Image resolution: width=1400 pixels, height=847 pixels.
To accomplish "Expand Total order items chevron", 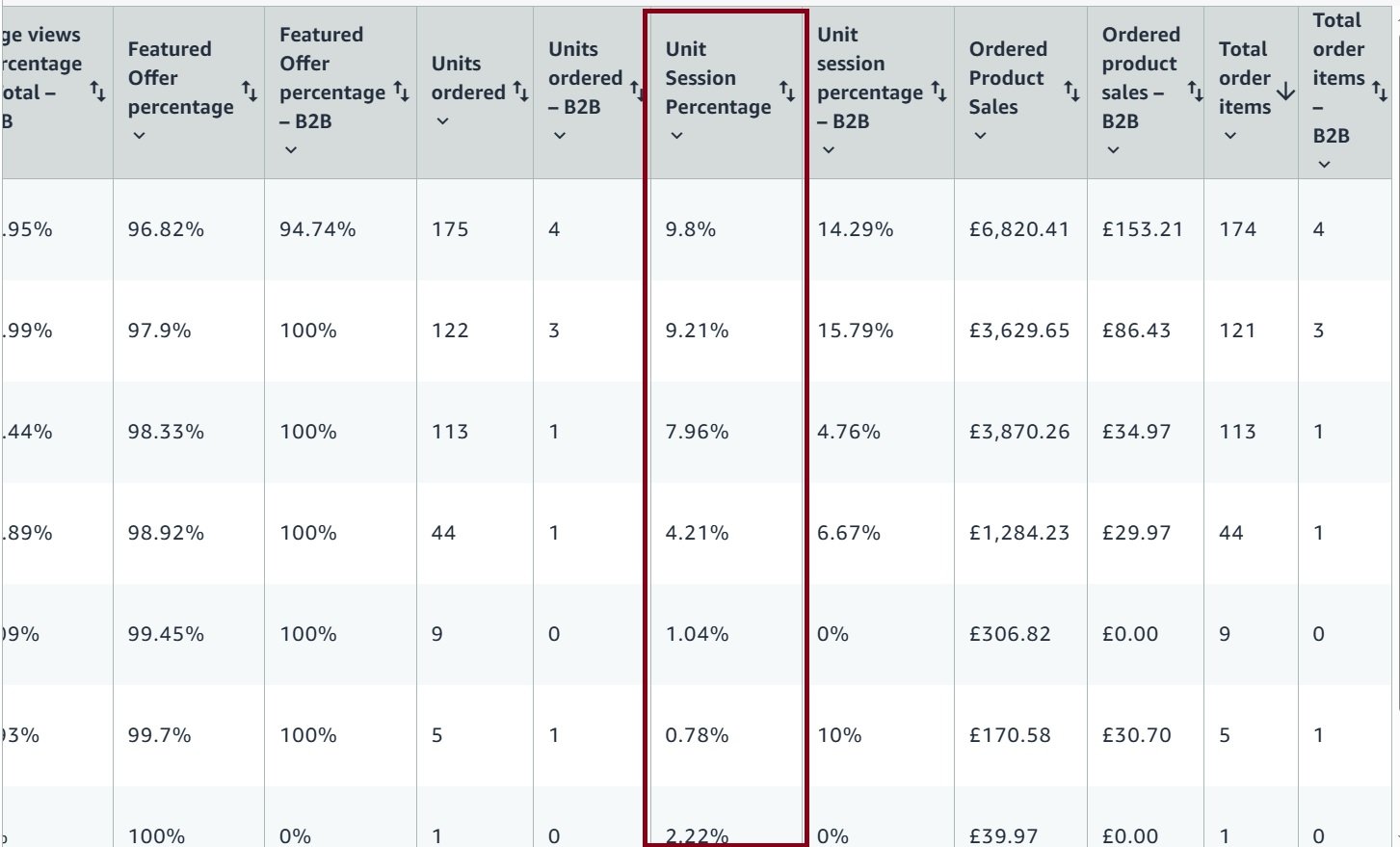I will [1229, 136].
